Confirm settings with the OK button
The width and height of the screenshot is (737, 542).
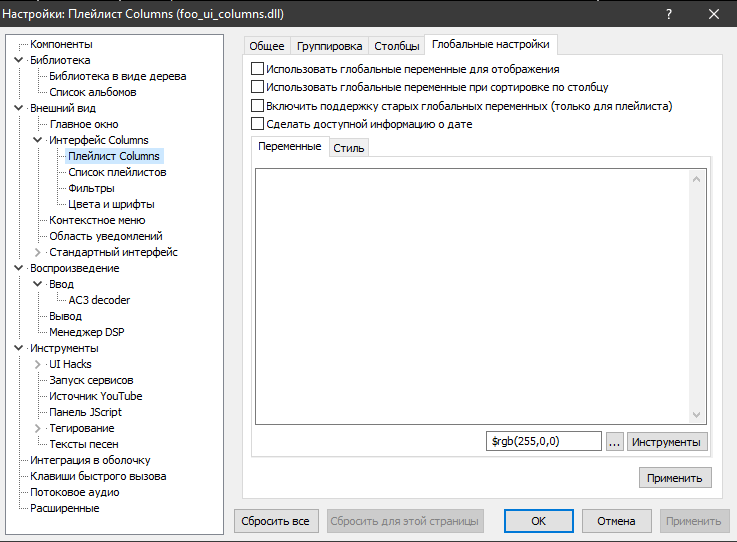click(x=538, y=521)
